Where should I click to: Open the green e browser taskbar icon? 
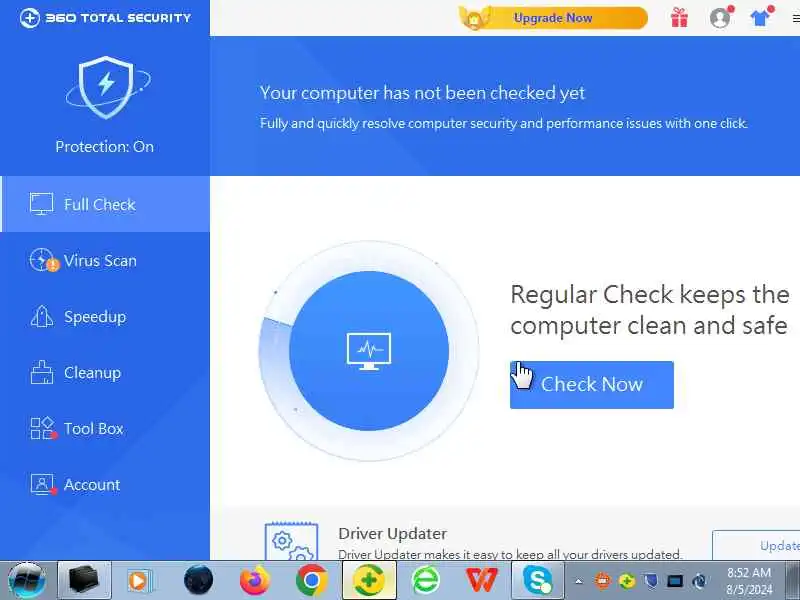tap(426, 581)
